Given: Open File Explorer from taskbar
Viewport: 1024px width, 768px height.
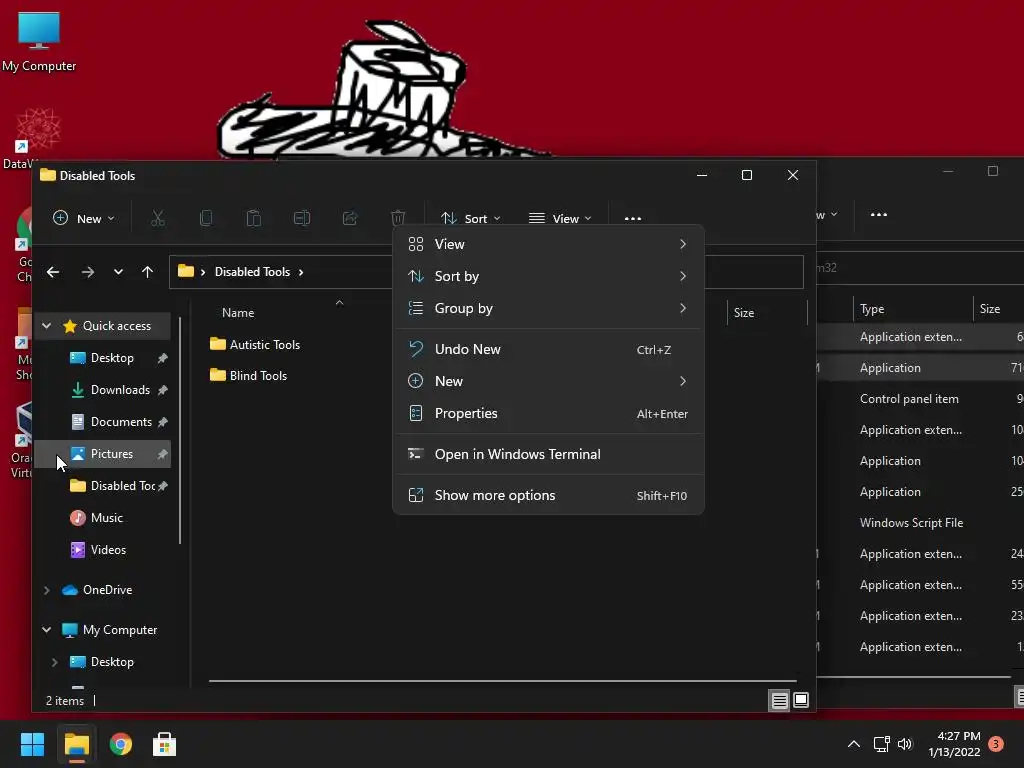Looking at the screenshot, I should [76, 744].
